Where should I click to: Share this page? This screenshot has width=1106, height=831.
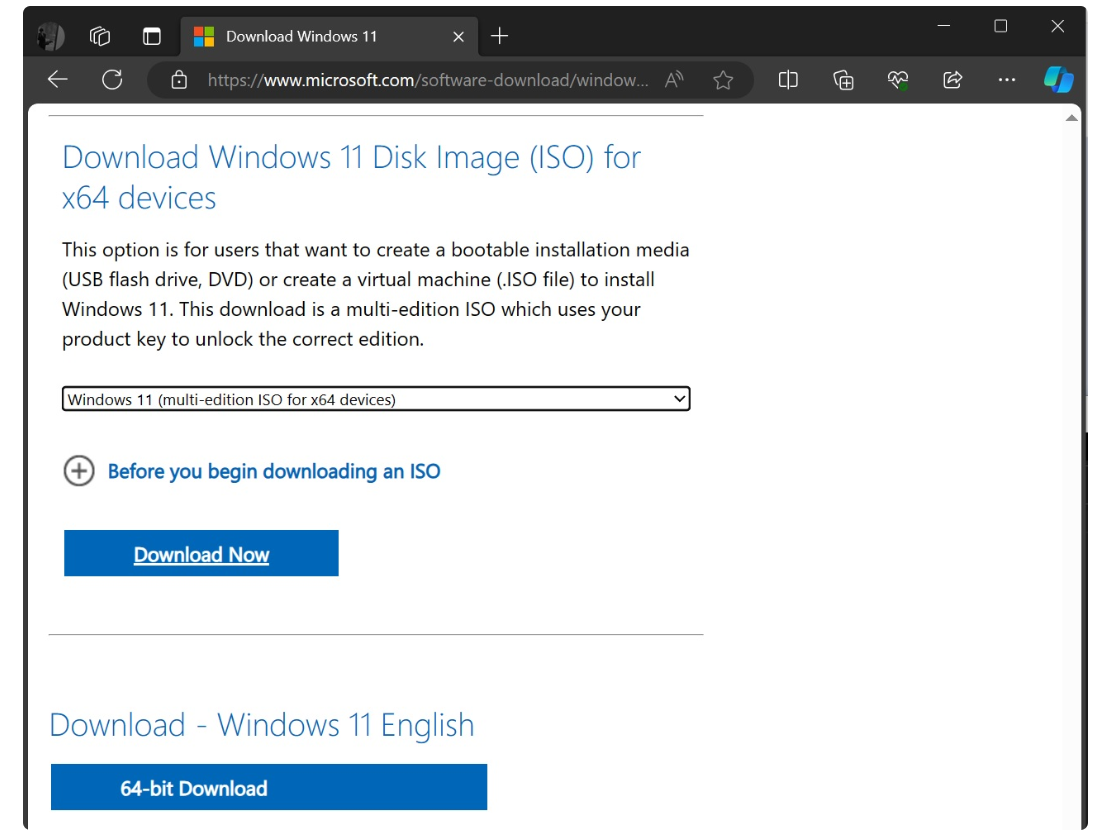pos(953,80)
